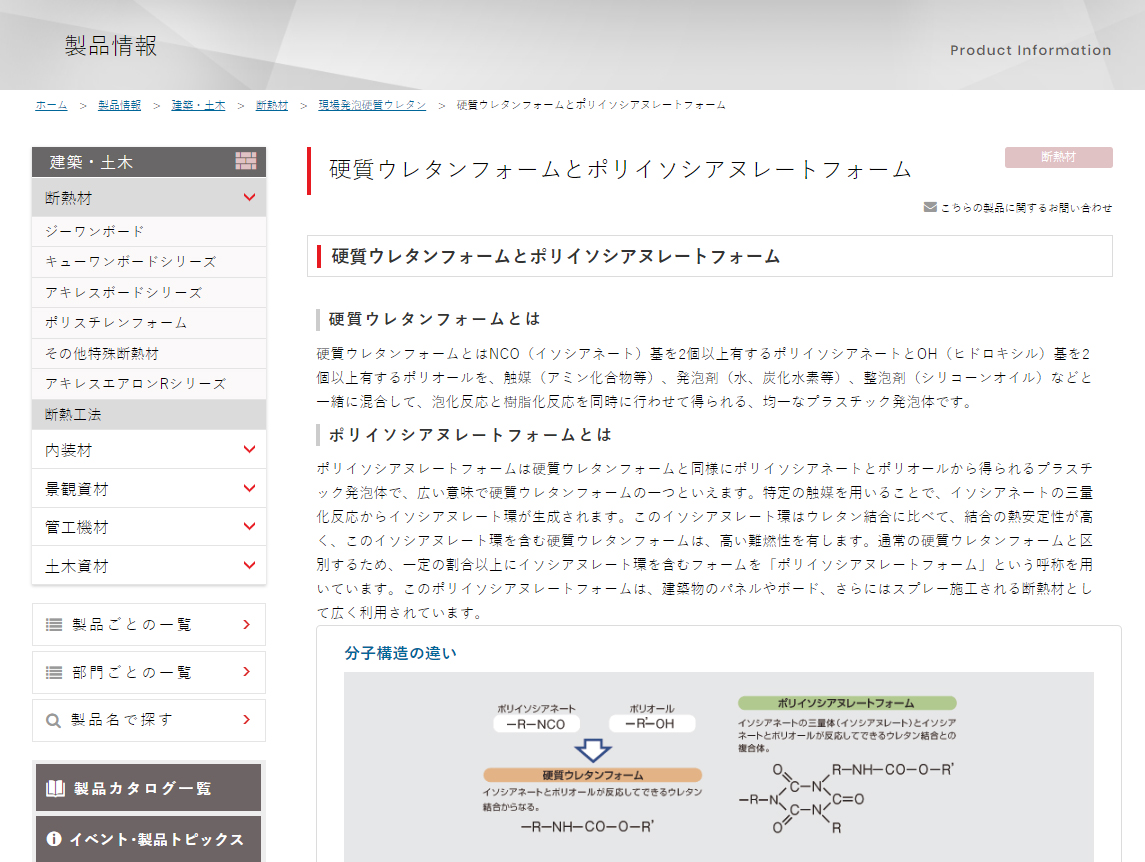Open 現場発泡硬質ウレタン breadcrumb link
Image resolution: width=1145 pixels, height=862 pixels.
click(372, 105)
